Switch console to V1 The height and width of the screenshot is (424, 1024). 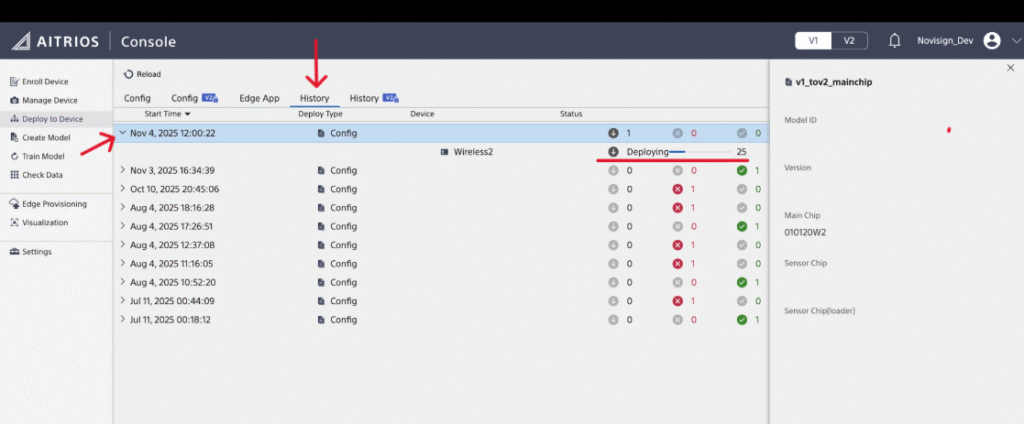click(813, 41)
